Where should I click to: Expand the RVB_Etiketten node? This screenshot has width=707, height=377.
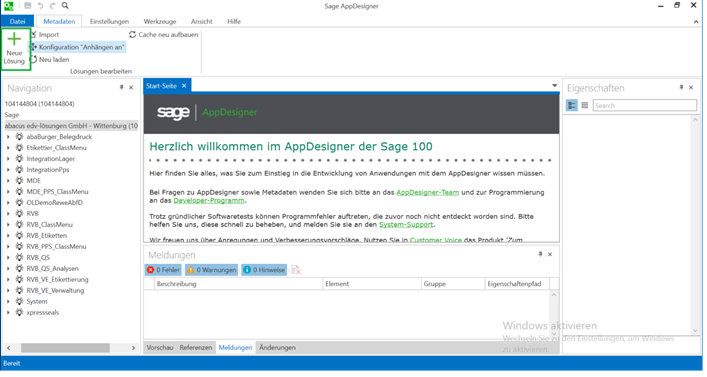tap(8, 236)
